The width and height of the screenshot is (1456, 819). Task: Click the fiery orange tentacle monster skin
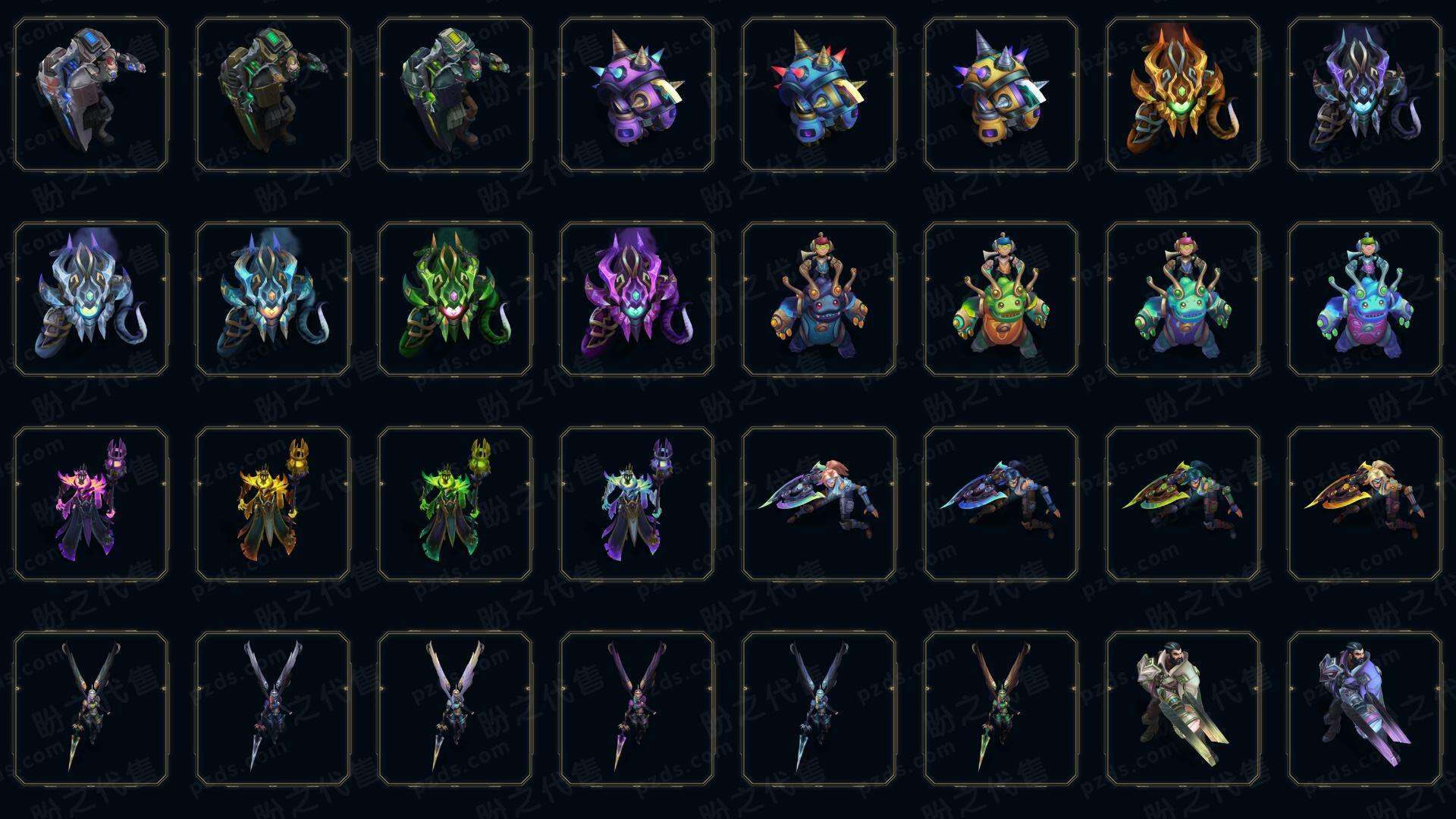pos(1183,95)
